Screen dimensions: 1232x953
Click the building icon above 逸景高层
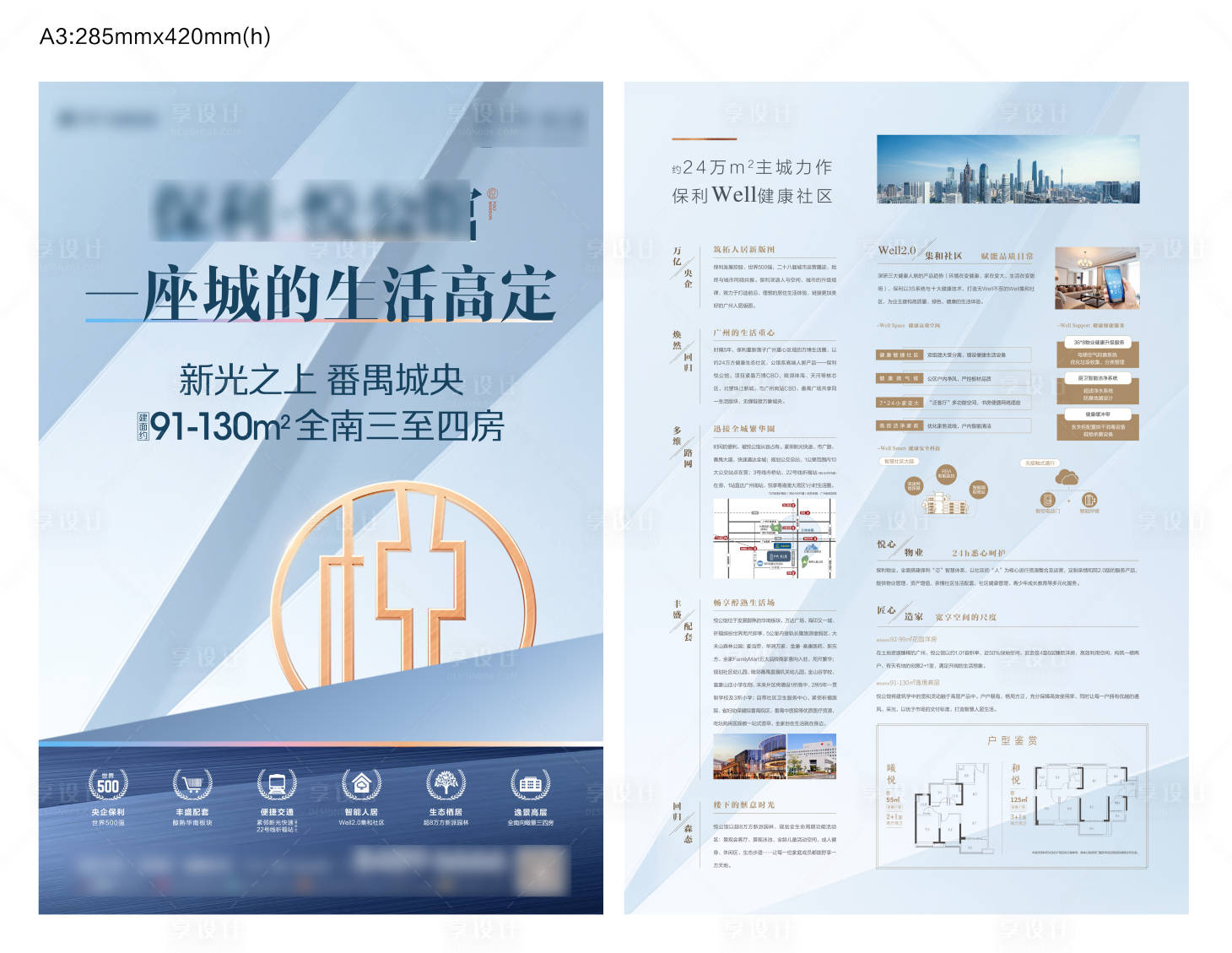(530, 784)
